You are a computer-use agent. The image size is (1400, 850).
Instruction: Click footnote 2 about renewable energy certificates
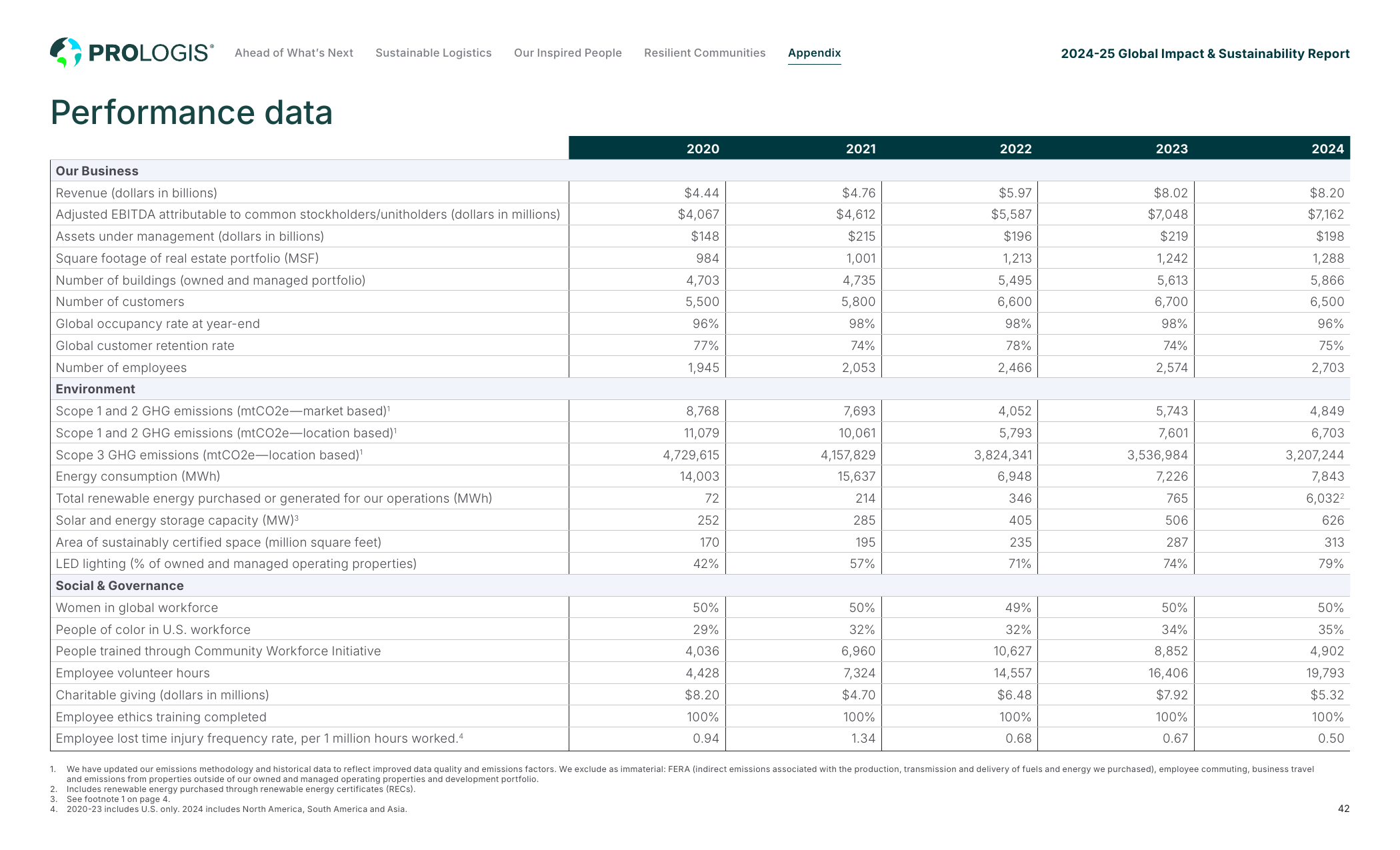(241, 789)
